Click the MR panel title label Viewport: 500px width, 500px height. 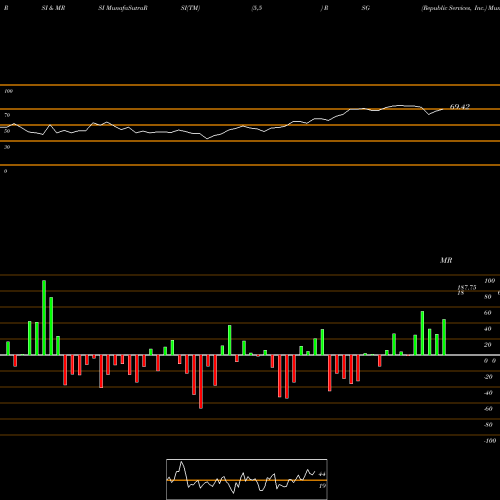click(446, 260)
